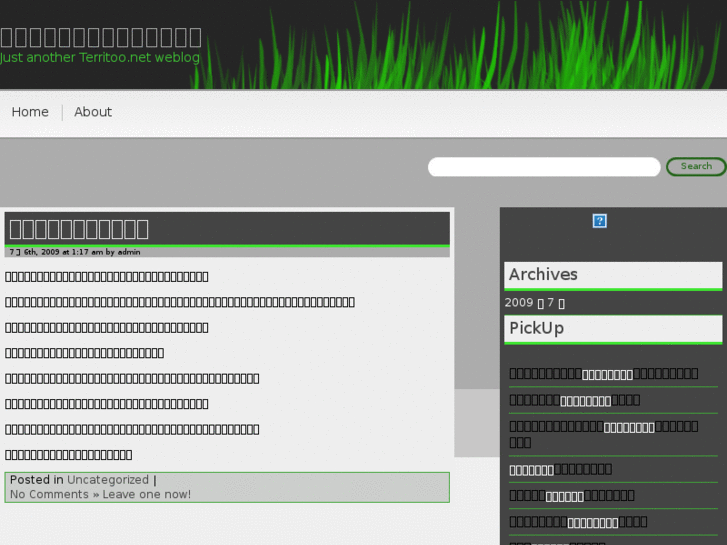Click No Comments » Leave one now! link
The image size is (727, 545).
100,494
